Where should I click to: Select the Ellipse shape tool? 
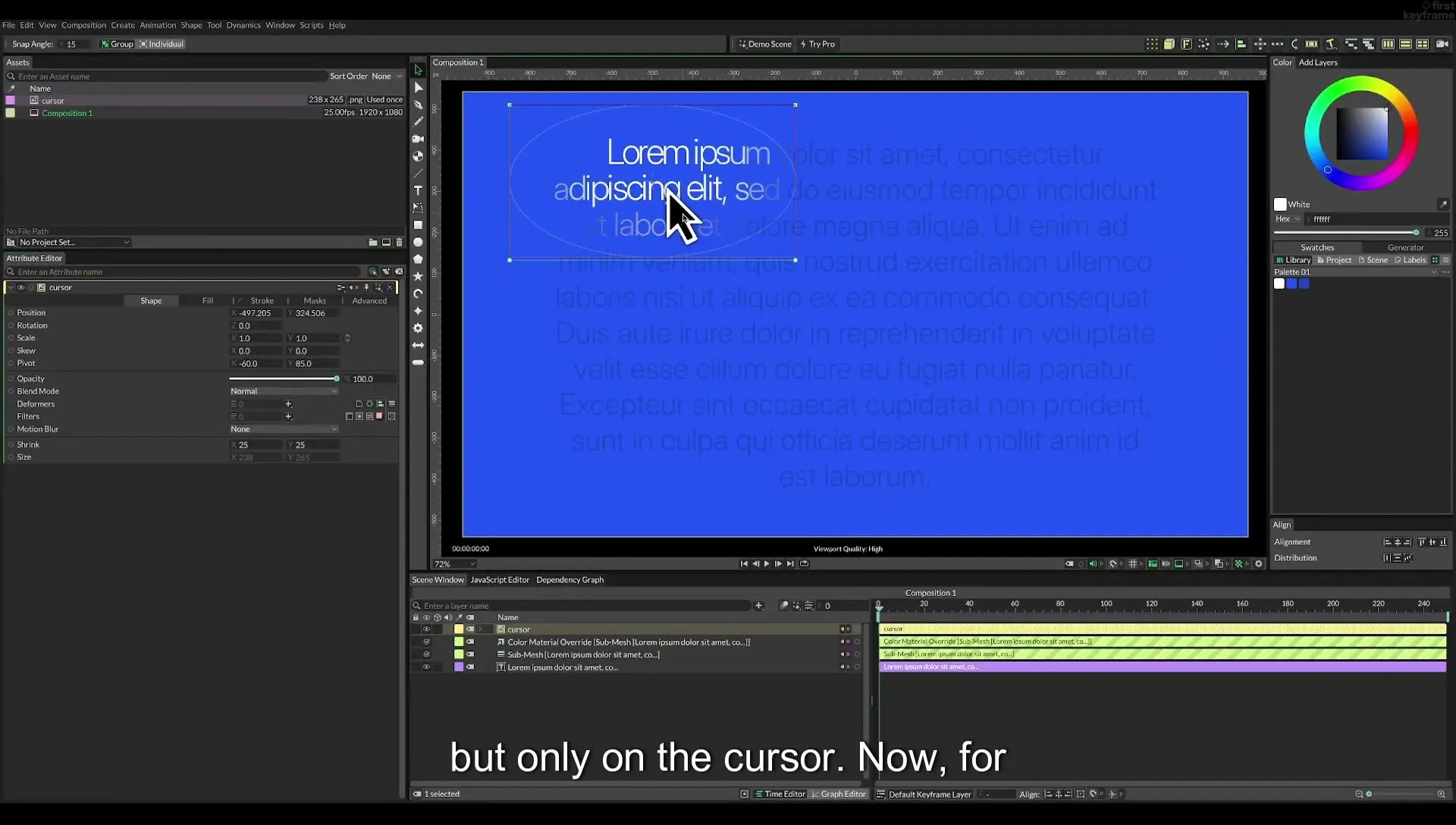click(x=418, y=243)
